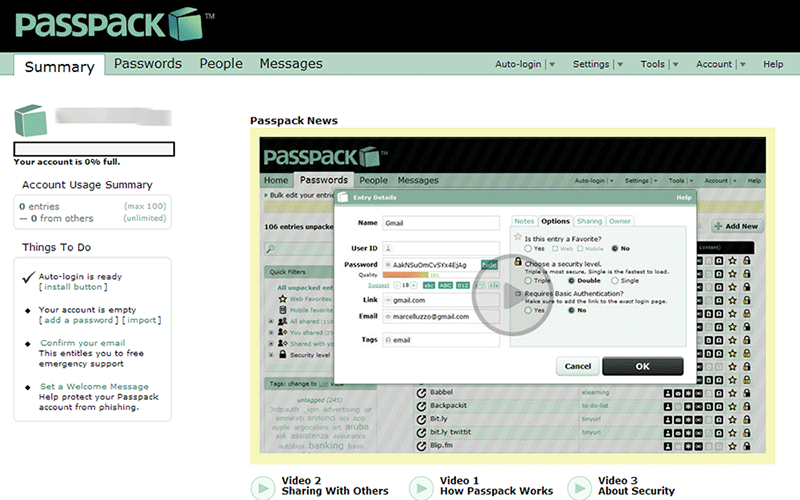Image resolution: width=800 pixels, height=500 pixels.
Task: Select Owner tab in preview dialog
Action: [619, 221]
